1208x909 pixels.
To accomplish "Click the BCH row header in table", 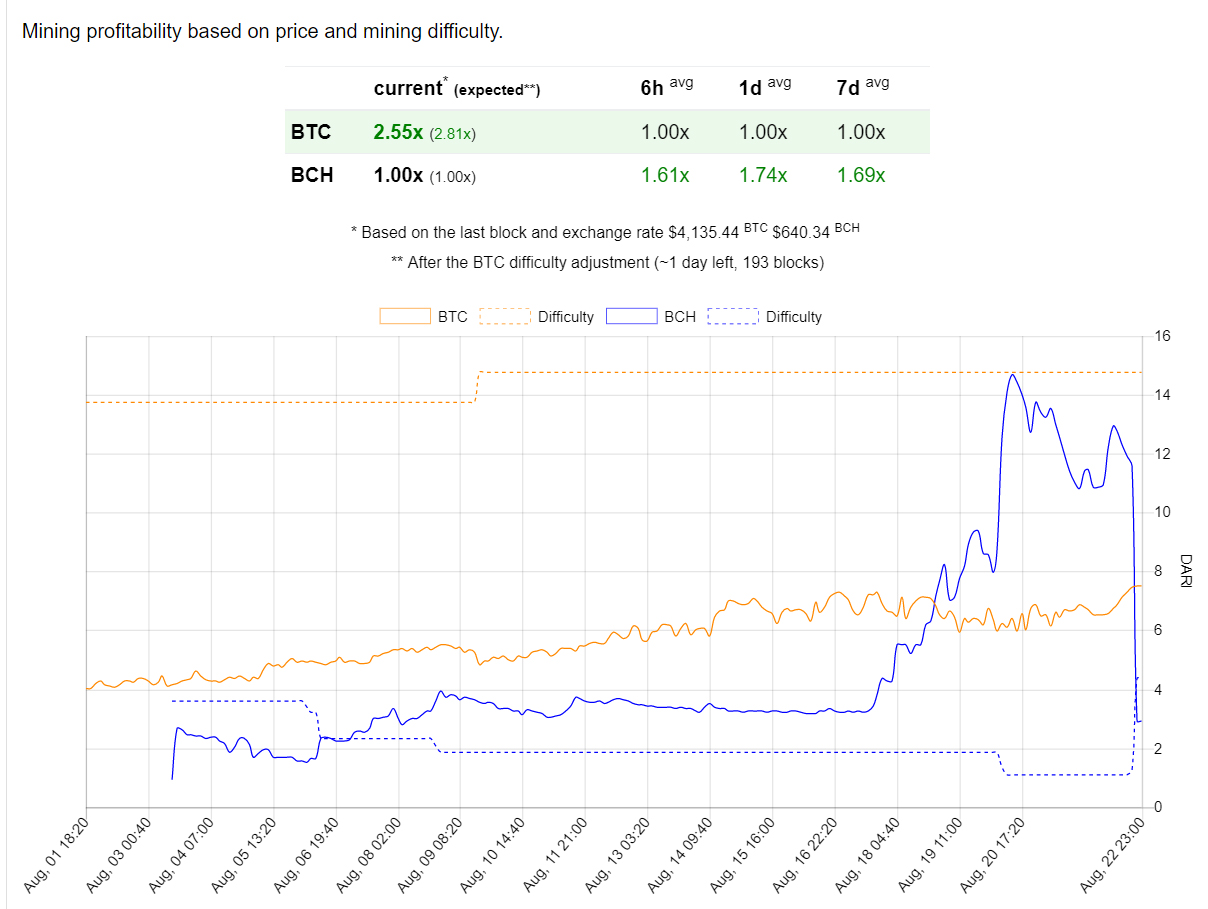I will pyautogui.click(x=312, y=175).
